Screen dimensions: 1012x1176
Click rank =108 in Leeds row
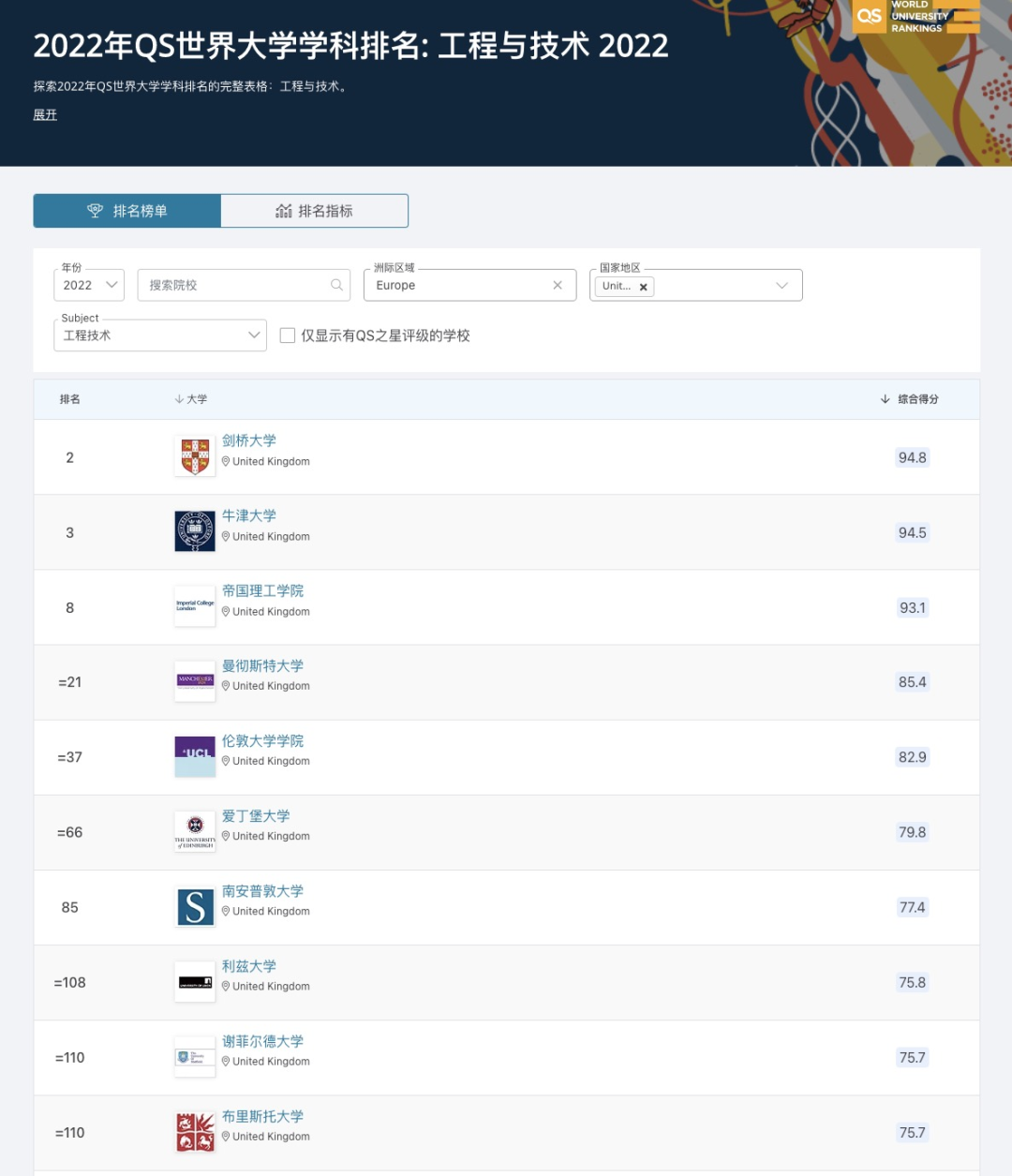point(69,982)
